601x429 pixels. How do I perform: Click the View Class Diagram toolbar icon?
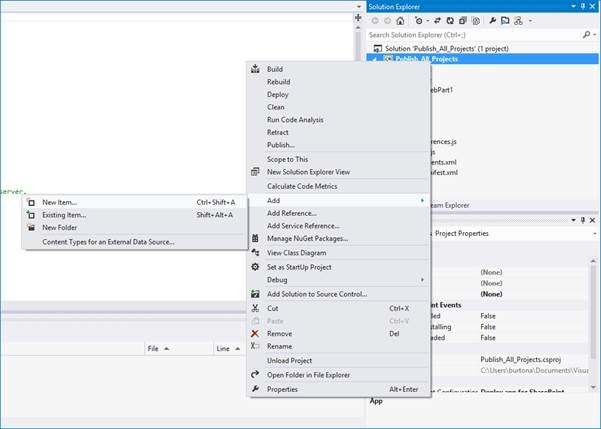(518, 21)
